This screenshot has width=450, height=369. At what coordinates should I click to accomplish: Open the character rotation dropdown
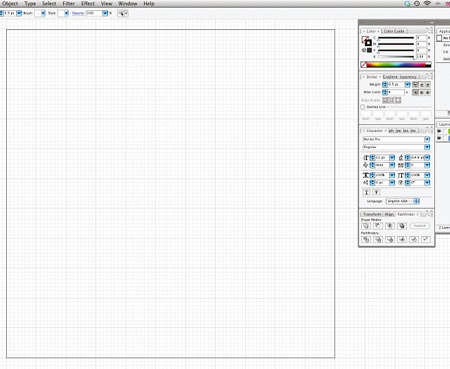coord(427,183)
